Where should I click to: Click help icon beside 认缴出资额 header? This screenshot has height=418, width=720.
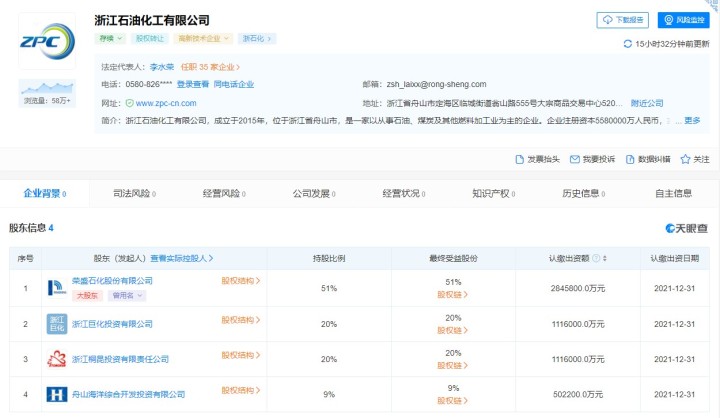pyautogui.click(x=596, y=259)
